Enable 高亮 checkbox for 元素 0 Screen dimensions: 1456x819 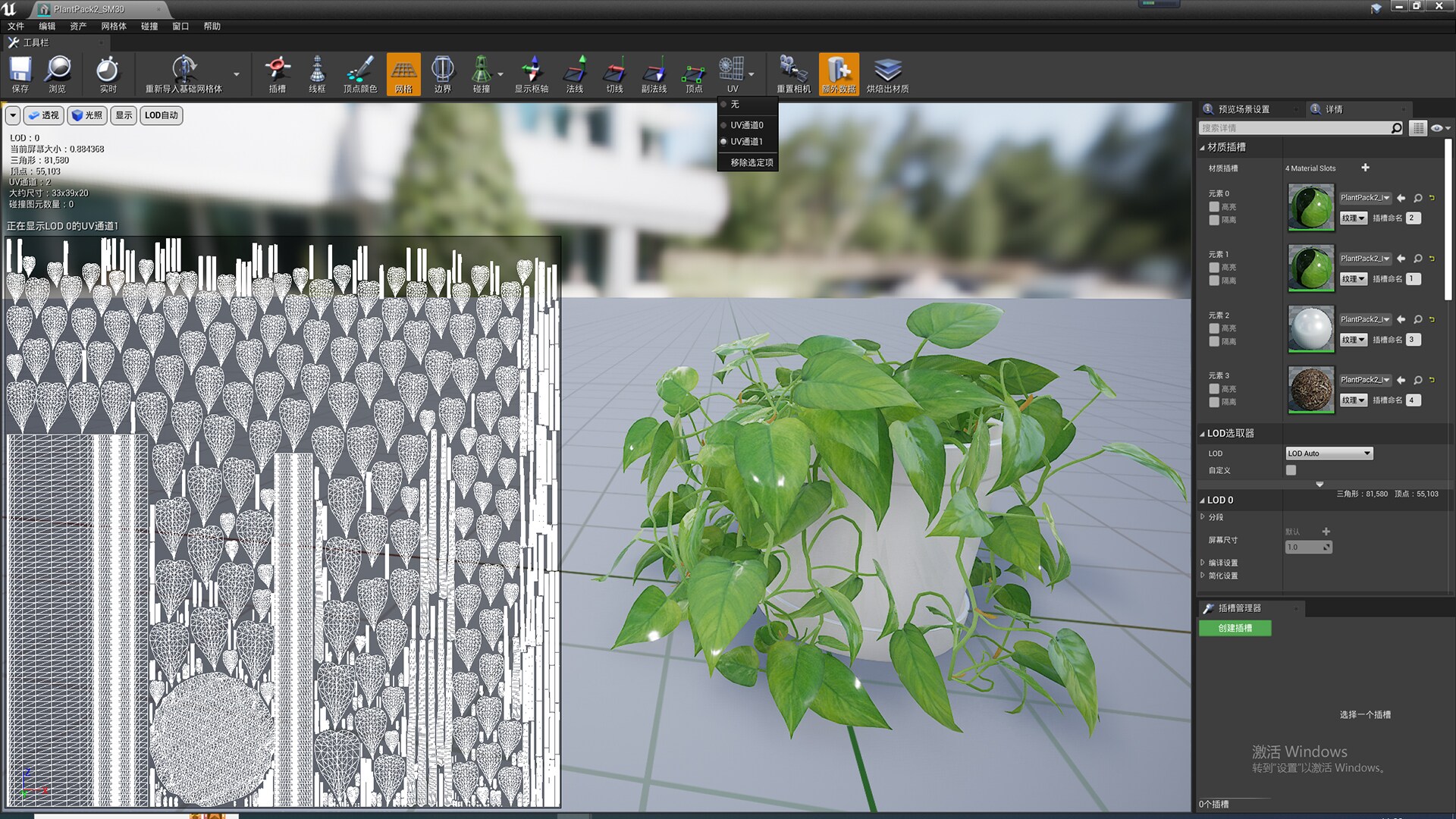pos(1214,207)
